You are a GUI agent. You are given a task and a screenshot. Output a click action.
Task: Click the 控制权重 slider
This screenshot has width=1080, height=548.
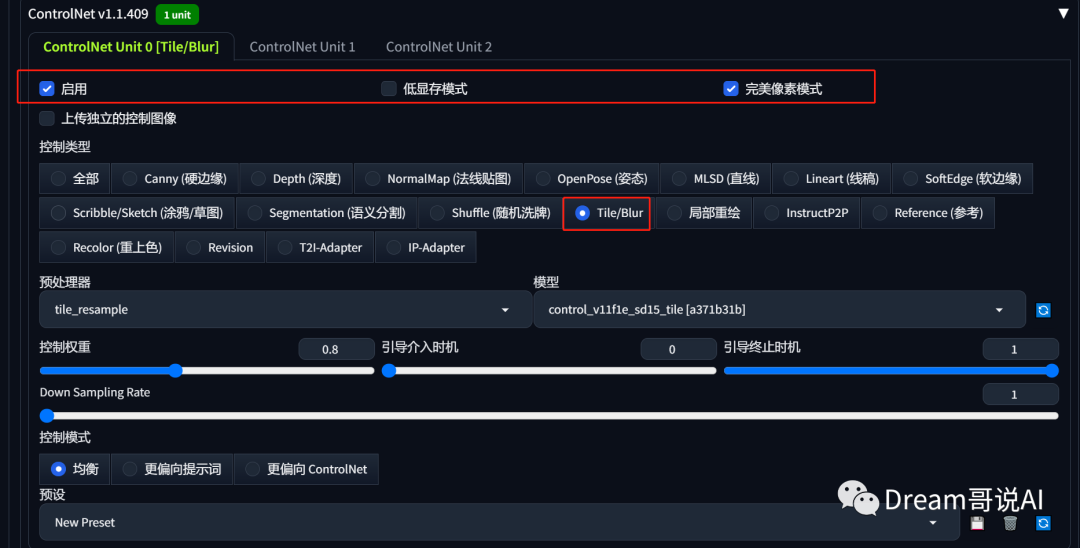207,371
